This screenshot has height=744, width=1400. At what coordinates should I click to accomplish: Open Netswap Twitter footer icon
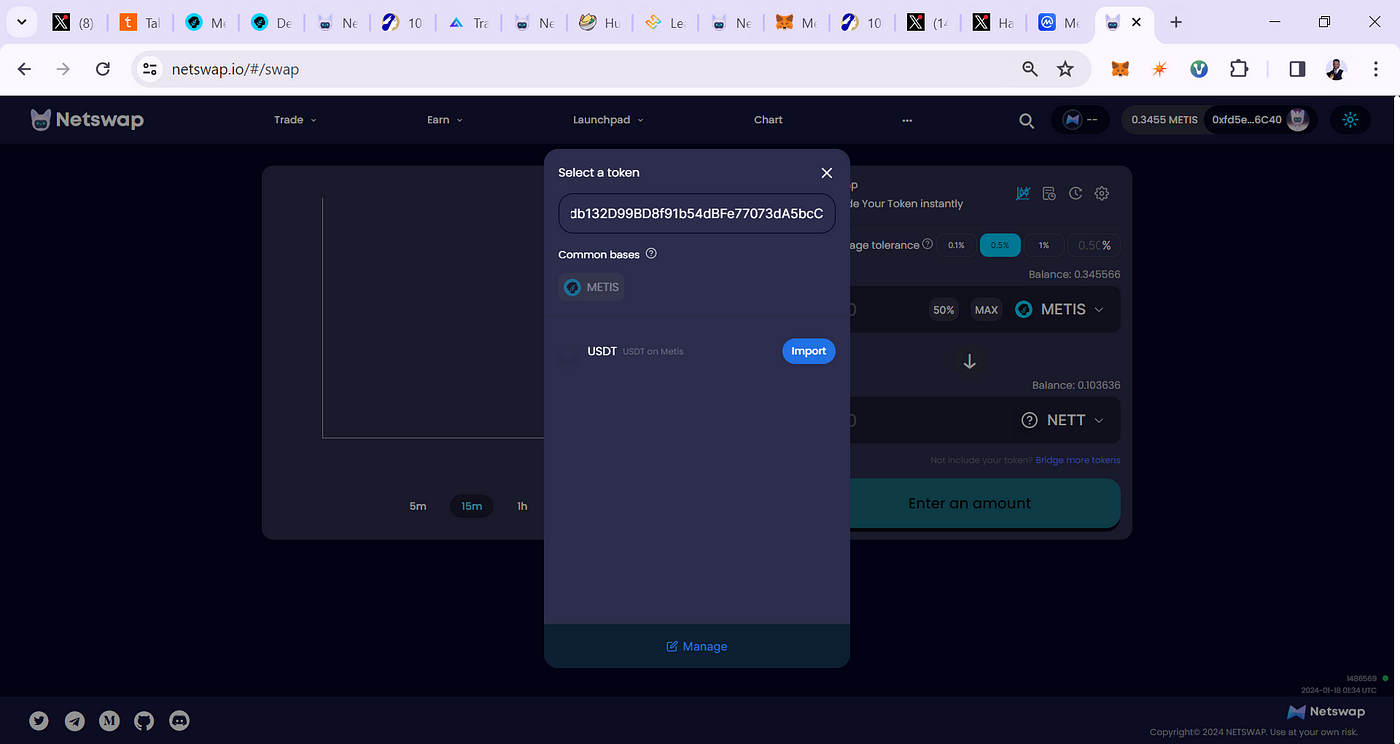39,720
